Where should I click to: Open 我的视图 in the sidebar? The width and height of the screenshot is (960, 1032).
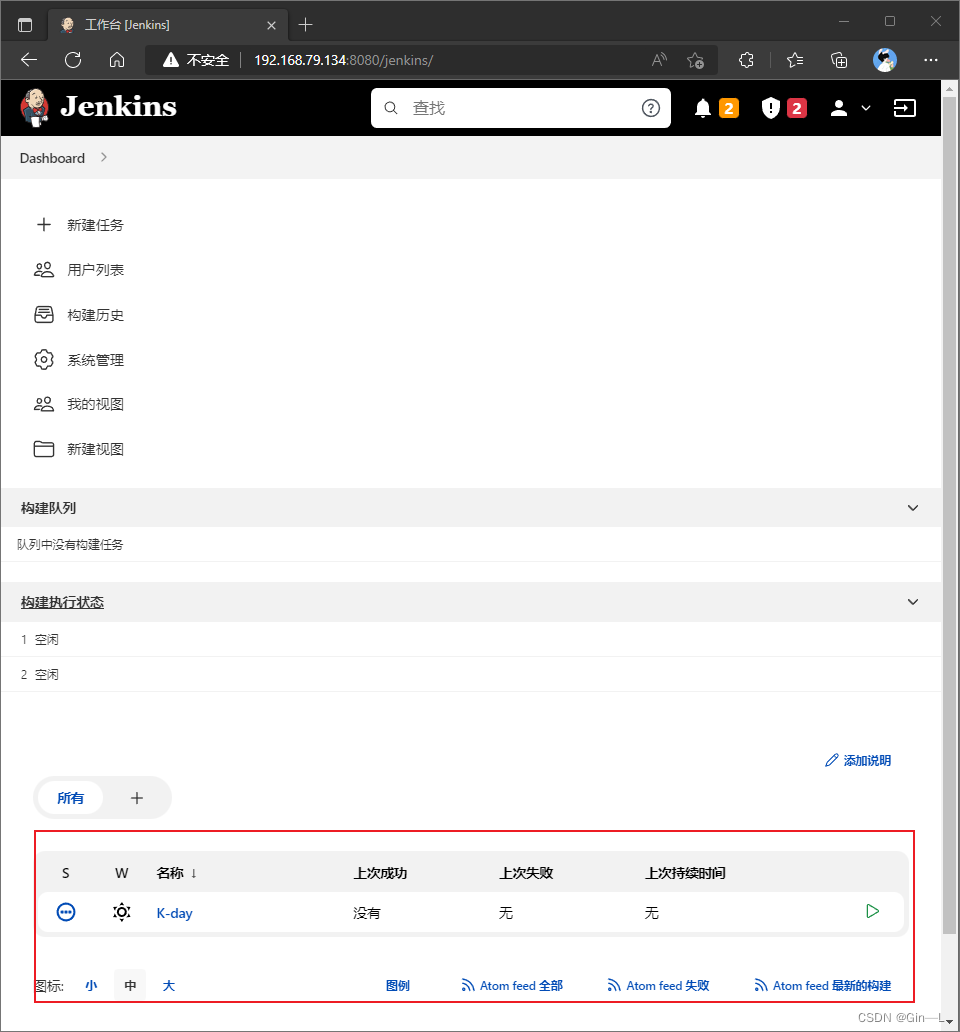tap(79, 404)
